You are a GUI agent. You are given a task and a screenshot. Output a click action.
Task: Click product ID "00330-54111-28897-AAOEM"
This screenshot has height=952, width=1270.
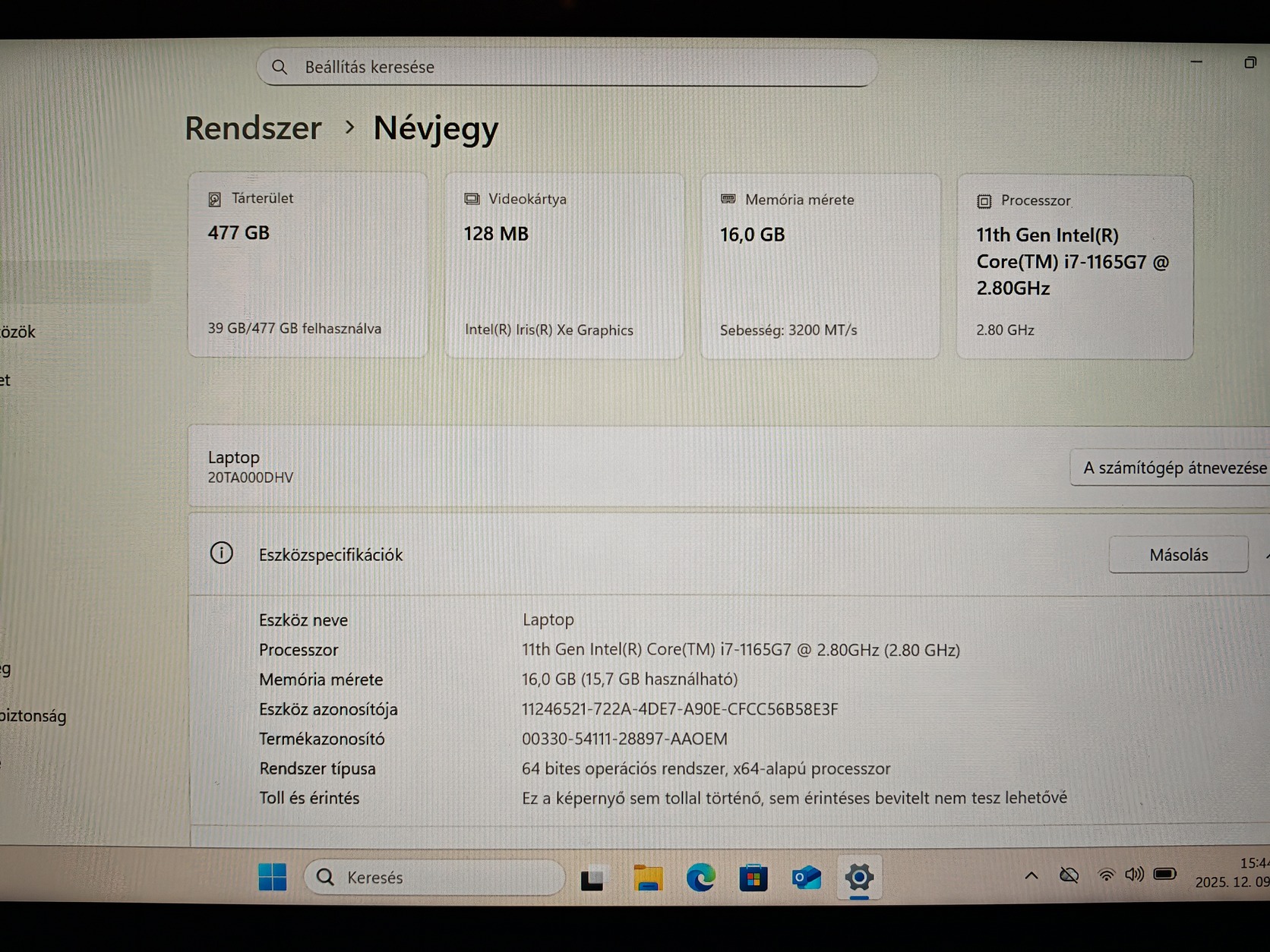tap(624, 739)
